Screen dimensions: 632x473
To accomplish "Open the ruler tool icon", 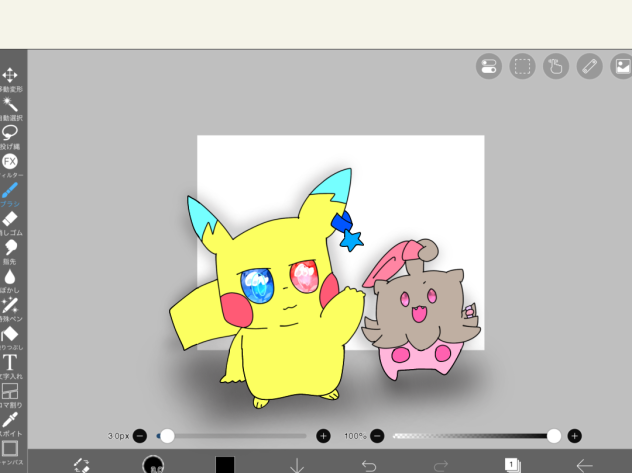I will [590, 66].
